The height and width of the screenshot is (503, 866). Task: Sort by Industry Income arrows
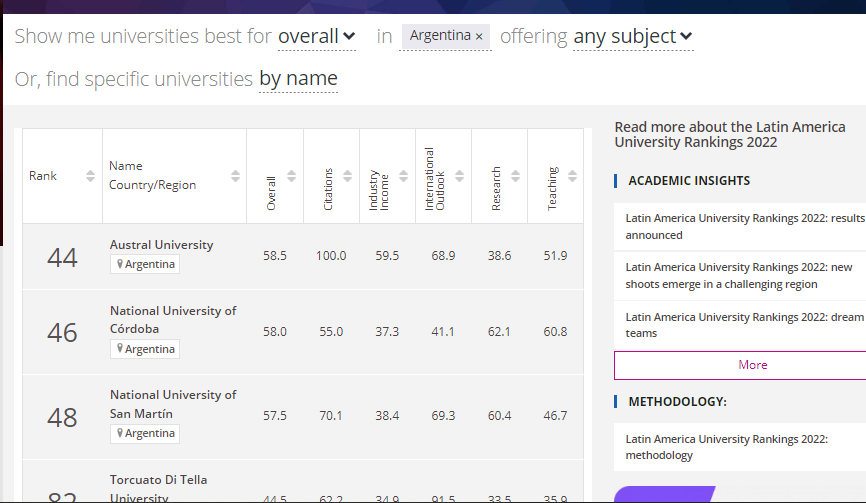tap(404, 176)
